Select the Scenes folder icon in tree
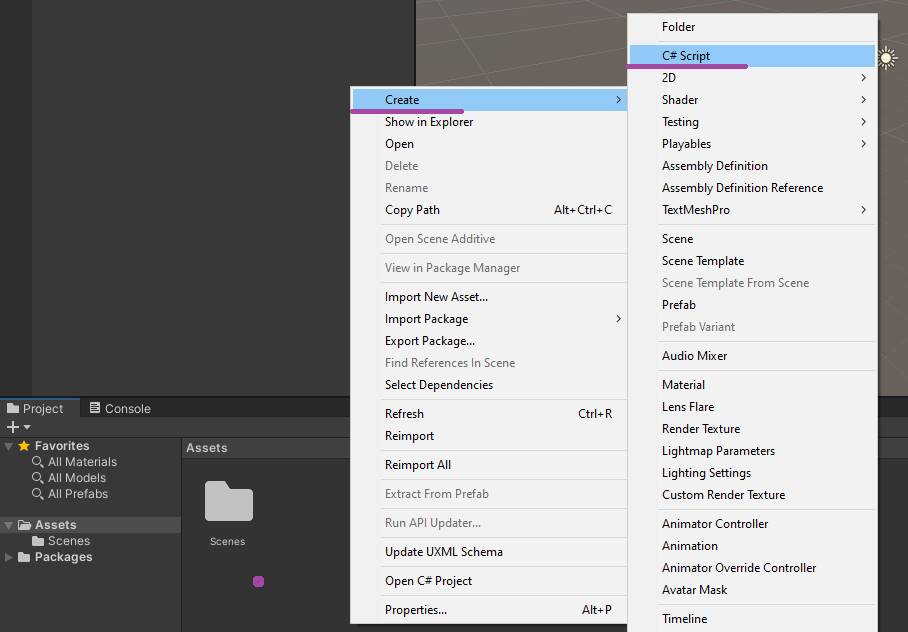Screen dimensions: 908x632 click(x=38, y=541)
